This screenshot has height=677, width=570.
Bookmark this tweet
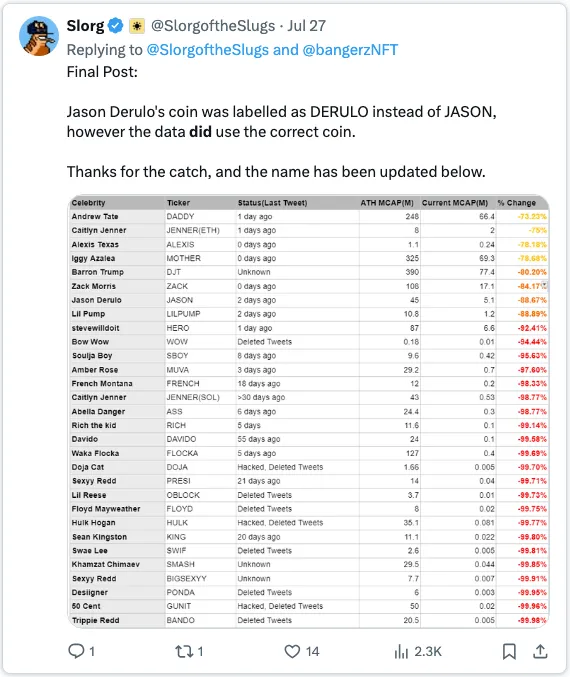click(x=510, y=651)
